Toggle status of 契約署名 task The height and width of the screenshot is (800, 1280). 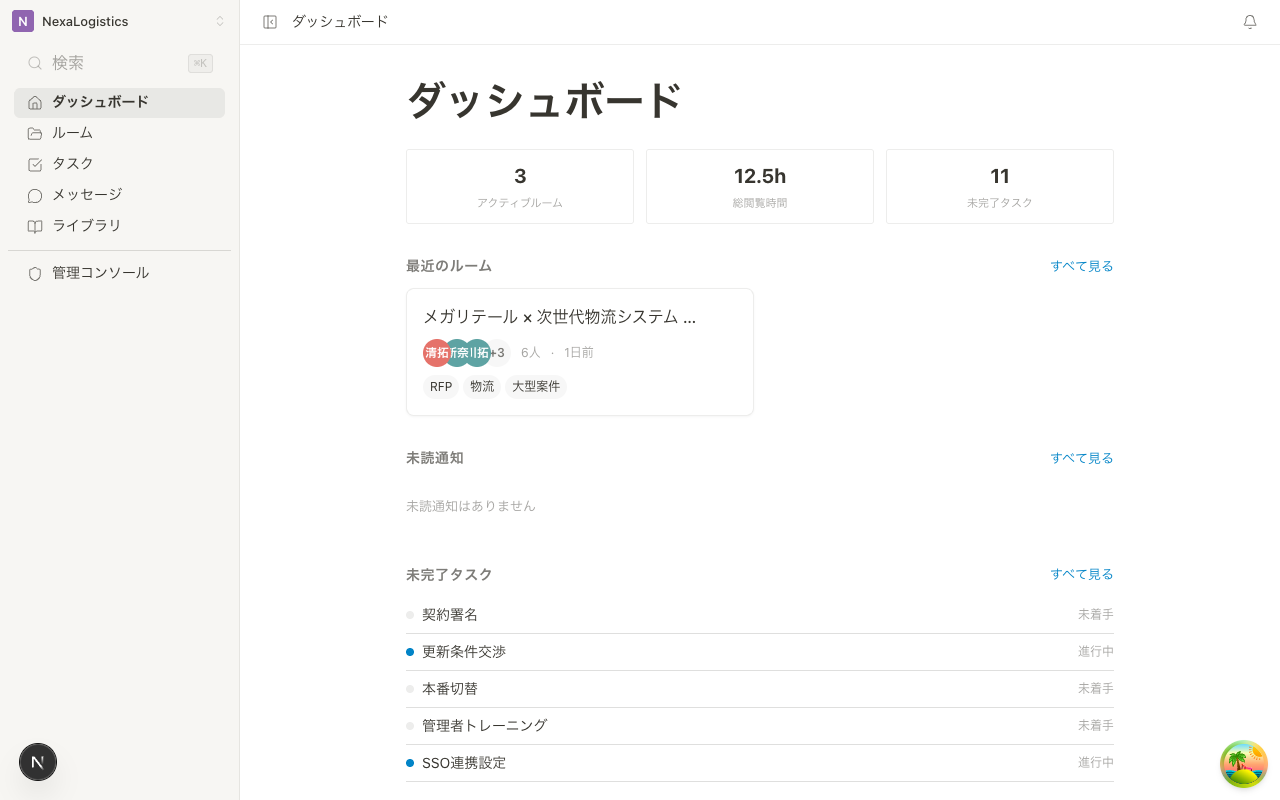[x=410, y=615]
